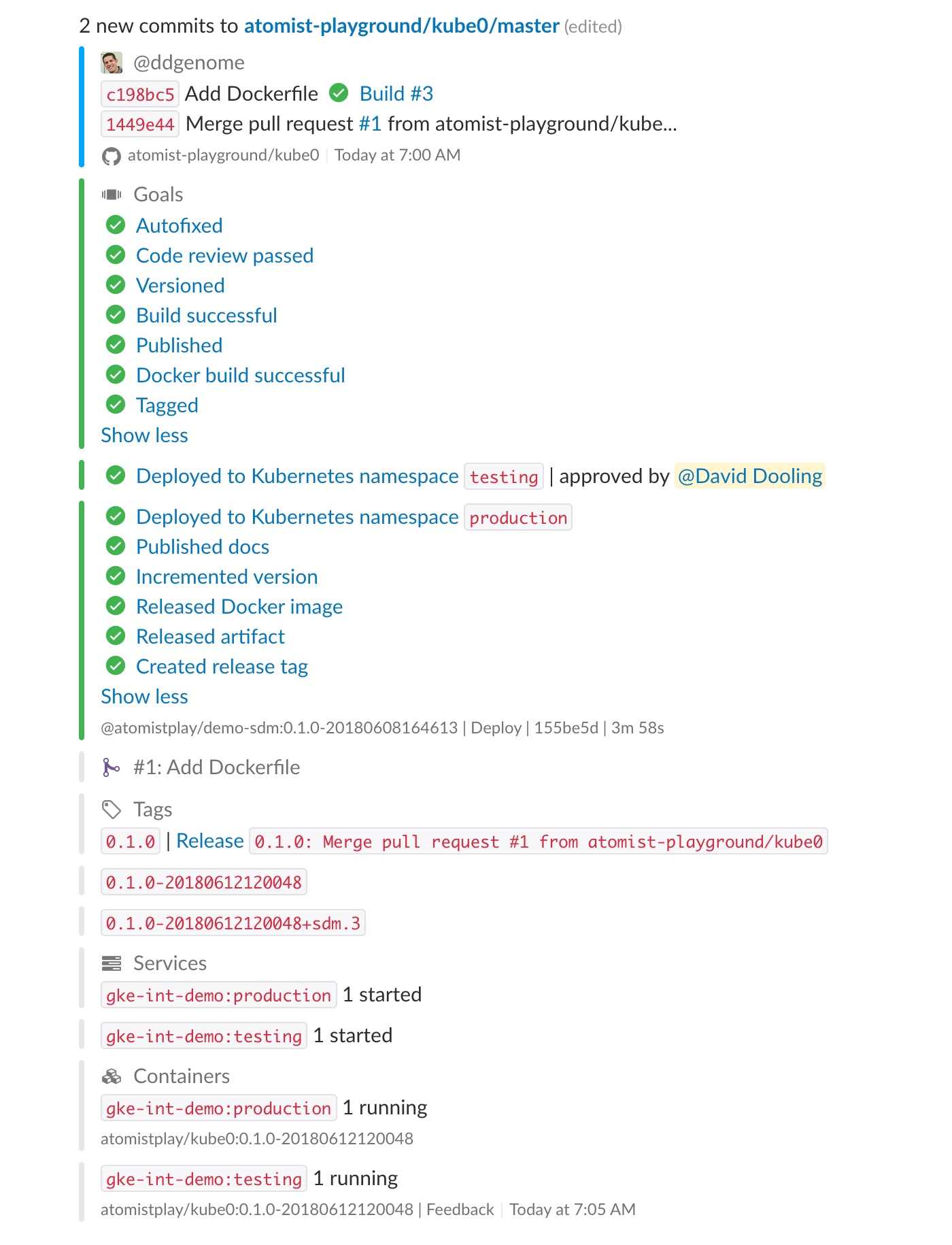
Task: Click the check icon beside Autofixed
Action: click(116, 225)
